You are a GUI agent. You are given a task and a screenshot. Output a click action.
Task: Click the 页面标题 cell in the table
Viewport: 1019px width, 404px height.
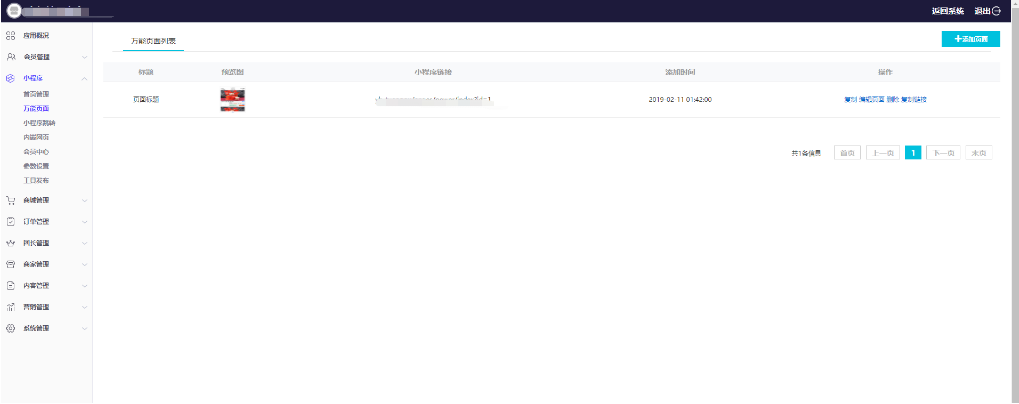point(146,100)
